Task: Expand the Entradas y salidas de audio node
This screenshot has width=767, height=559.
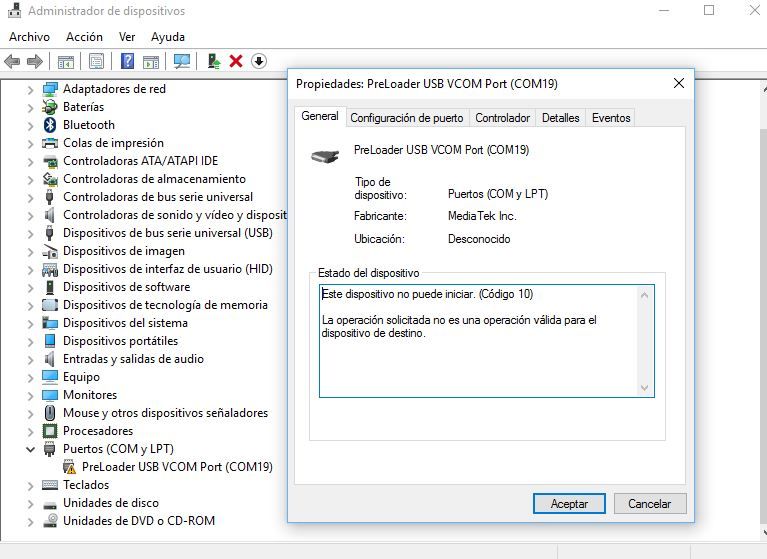Action: (x=30, y=359)
